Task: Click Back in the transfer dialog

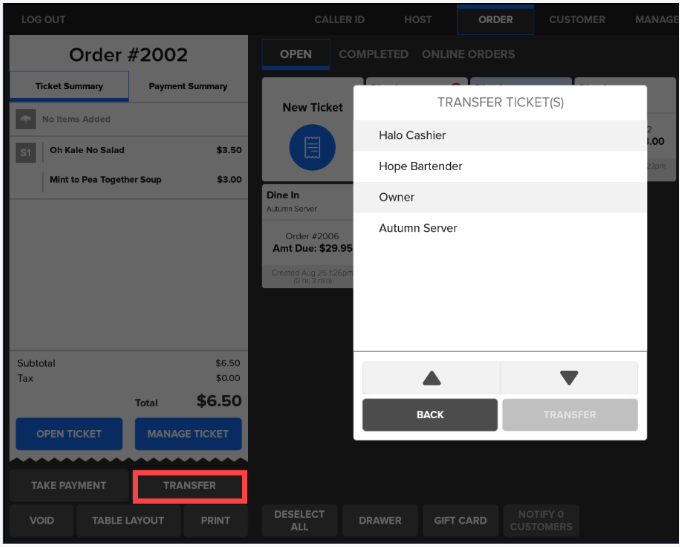Action: point(430,414)
